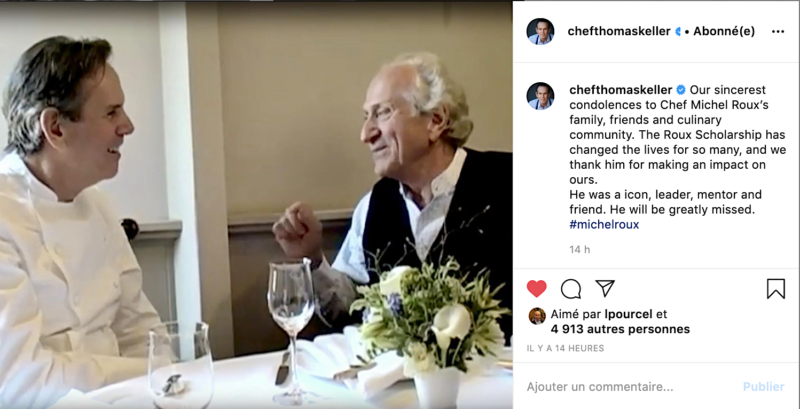Share post with the paper plane icon
This screenshot has width=800, height=409.
(605, 289)
